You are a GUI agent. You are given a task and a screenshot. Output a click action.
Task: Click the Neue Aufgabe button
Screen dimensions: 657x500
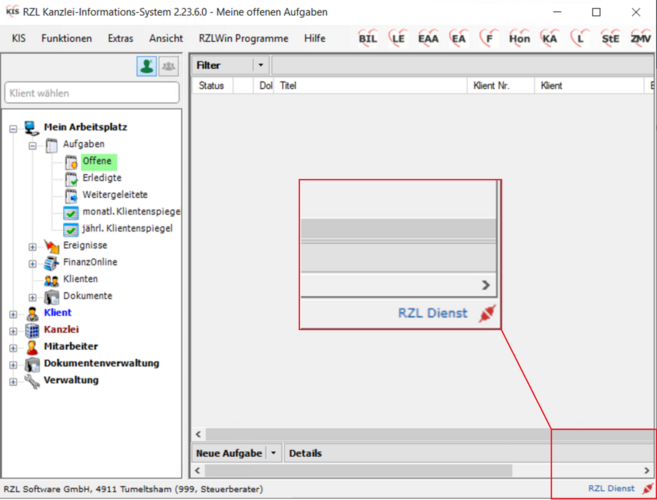point(229,453)
